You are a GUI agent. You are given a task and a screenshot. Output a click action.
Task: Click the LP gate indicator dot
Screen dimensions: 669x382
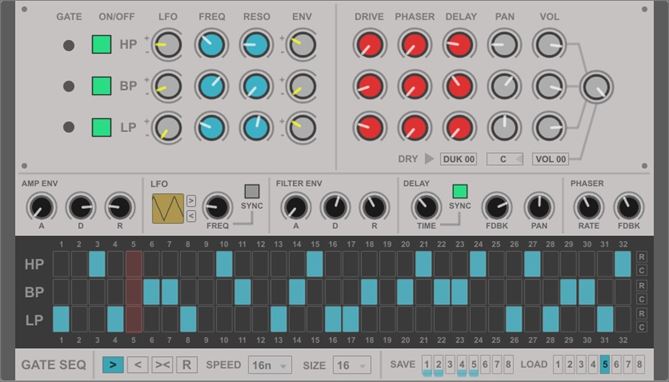(69, 127)
